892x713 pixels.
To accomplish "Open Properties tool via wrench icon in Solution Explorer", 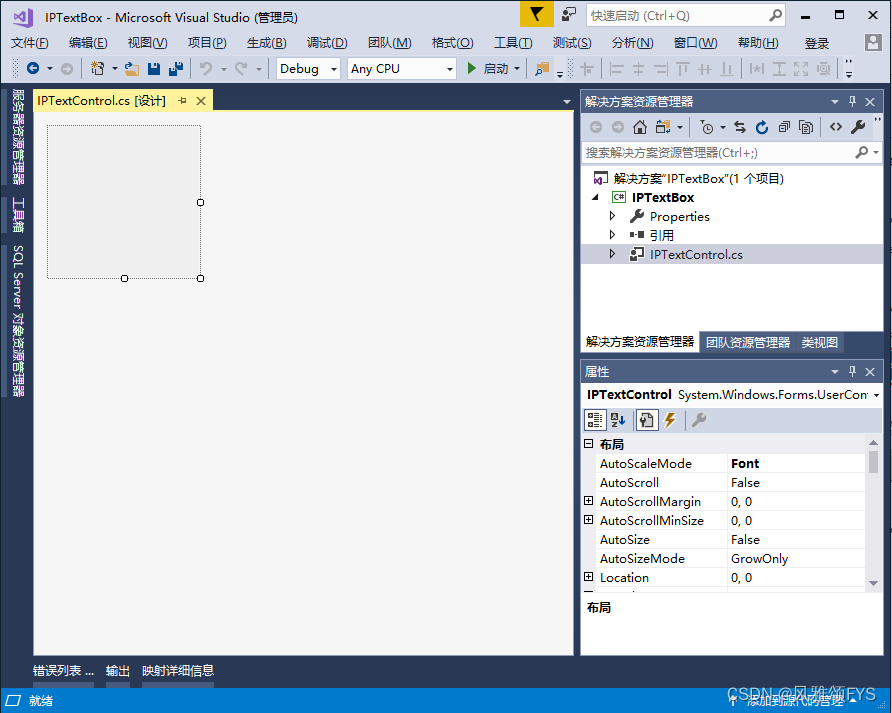I will [857, 128].
